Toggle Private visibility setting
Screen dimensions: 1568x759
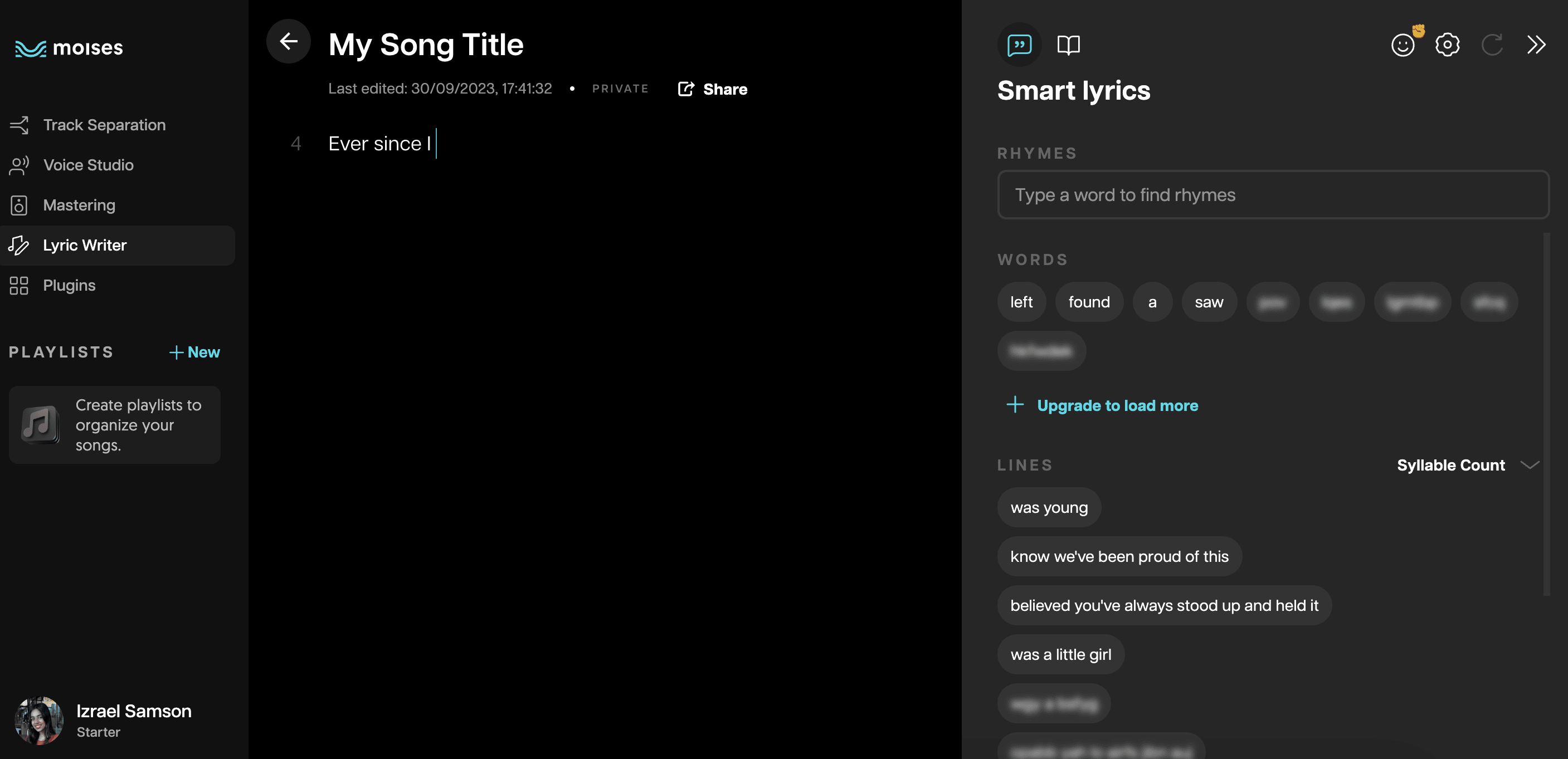point(620,89)
